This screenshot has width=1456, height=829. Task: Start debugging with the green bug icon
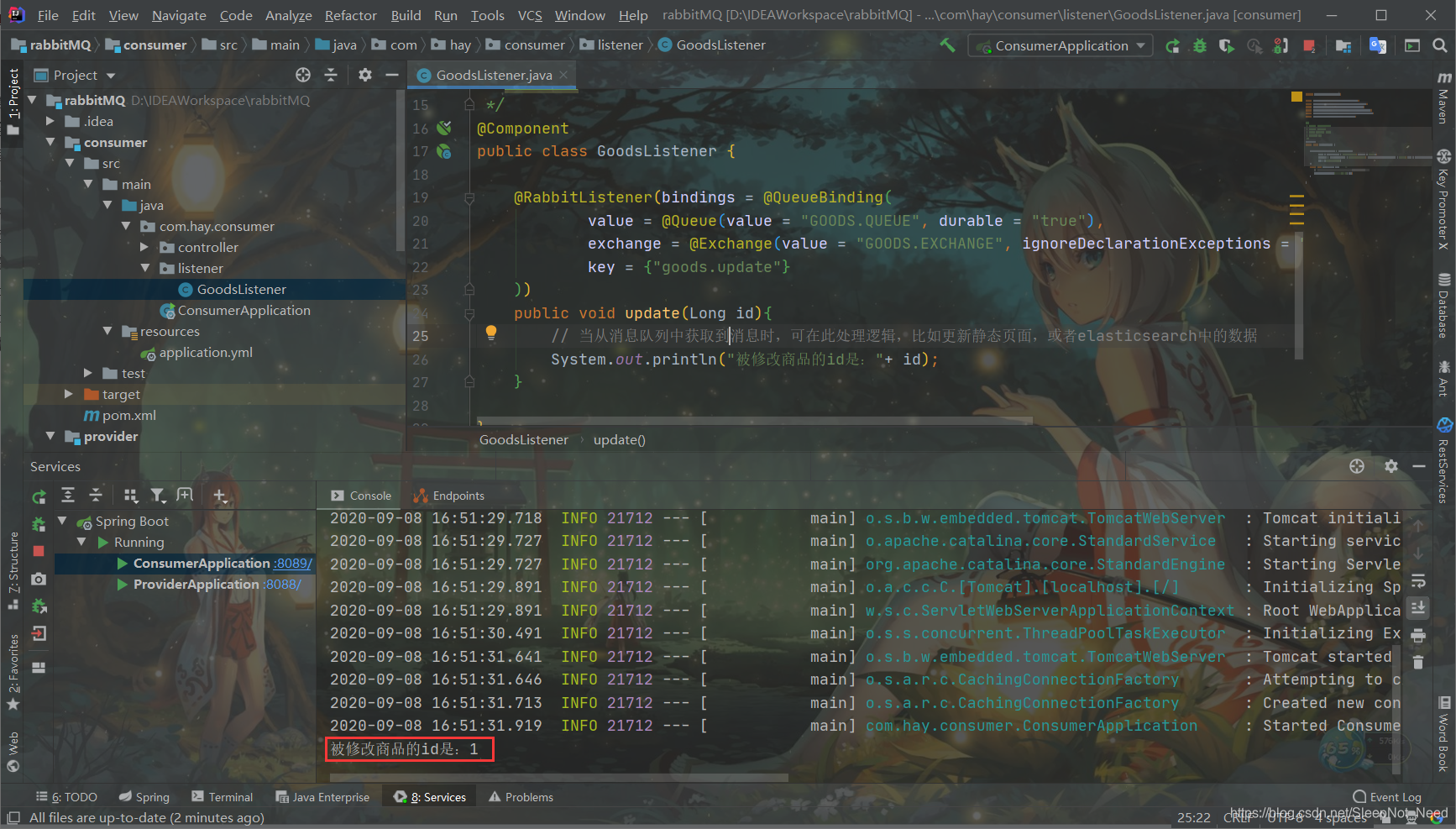(1200, 45)
